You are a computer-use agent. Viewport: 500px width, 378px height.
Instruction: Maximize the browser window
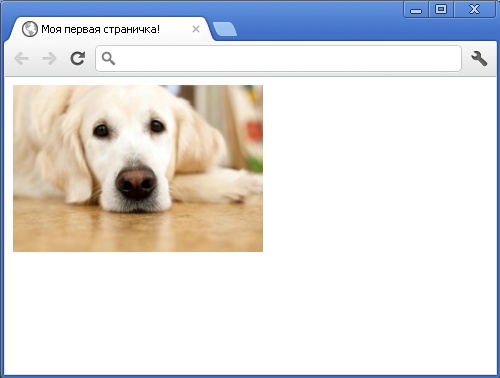[x=441, y=9]
